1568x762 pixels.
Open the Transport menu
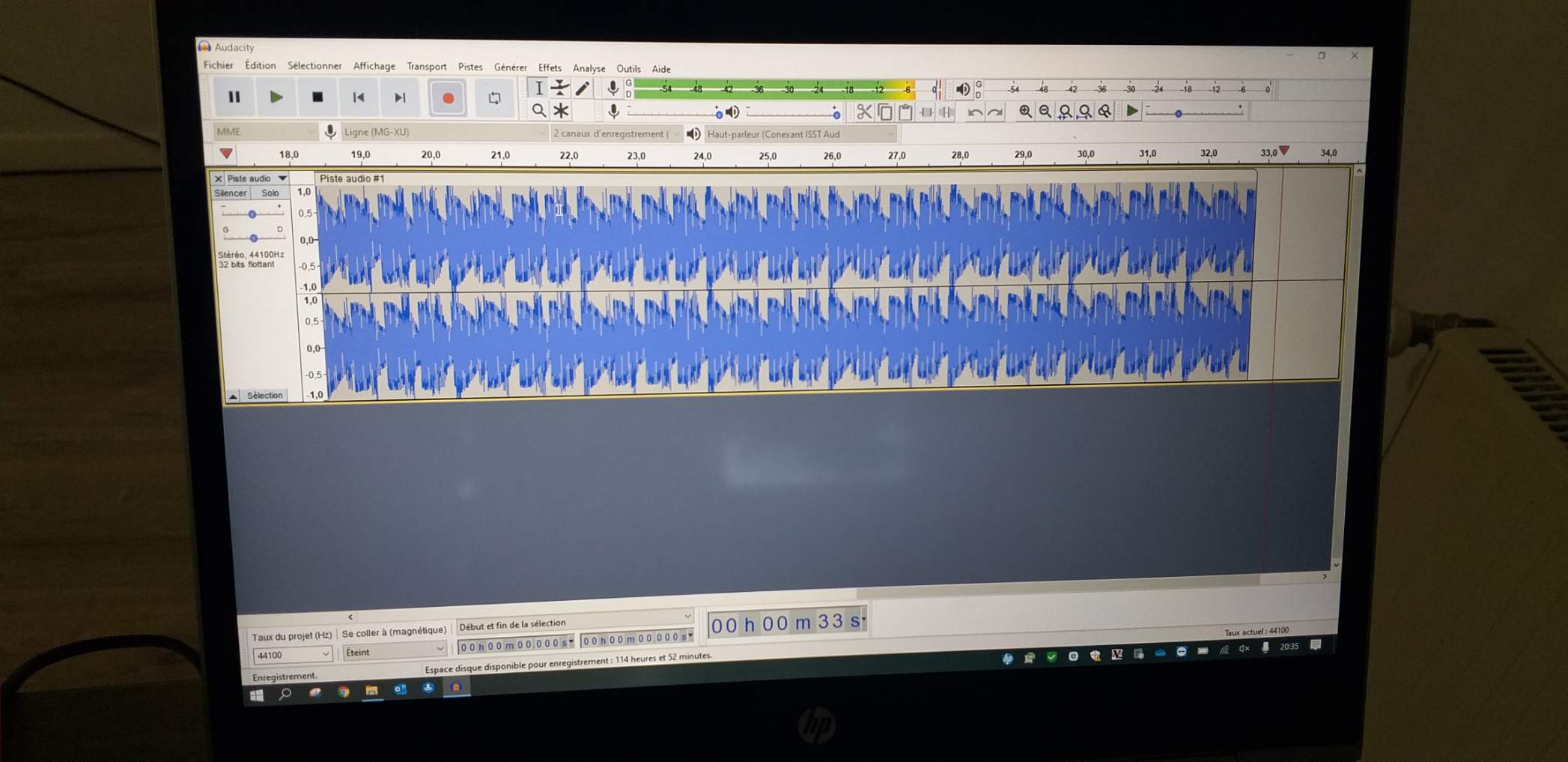point(426,67)
